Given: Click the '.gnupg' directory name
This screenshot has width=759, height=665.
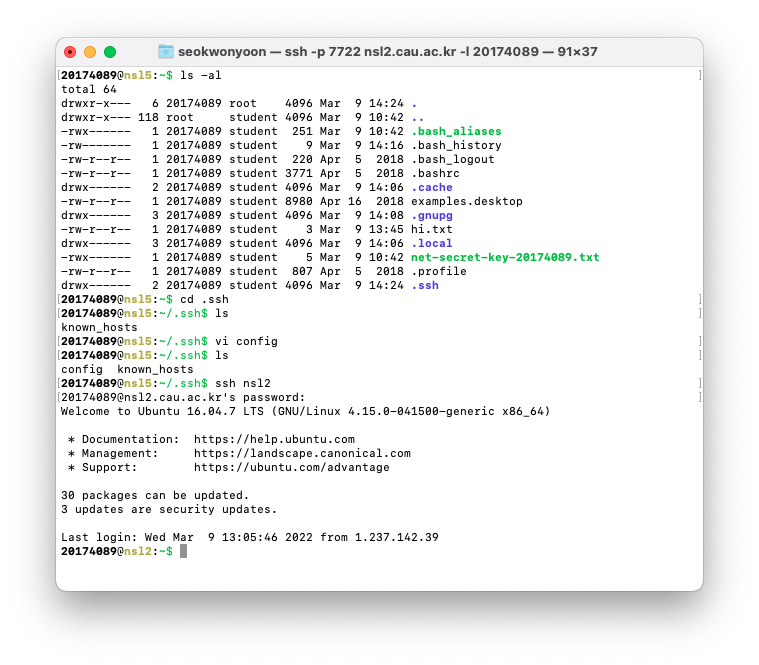Looking at the screenshot, I should coord(432,215).
